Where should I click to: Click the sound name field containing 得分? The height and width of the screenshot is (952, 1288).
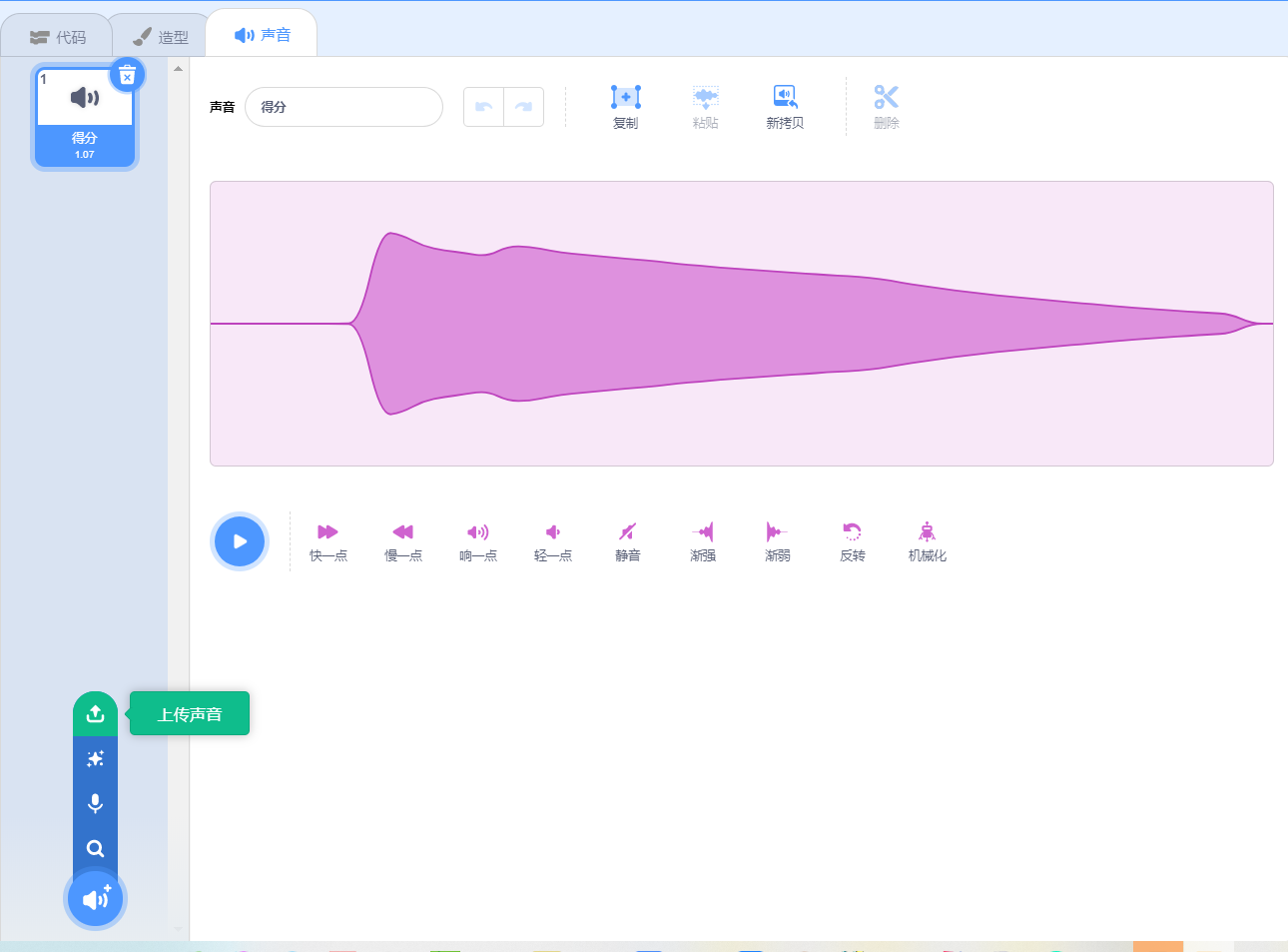coord(343,107)
